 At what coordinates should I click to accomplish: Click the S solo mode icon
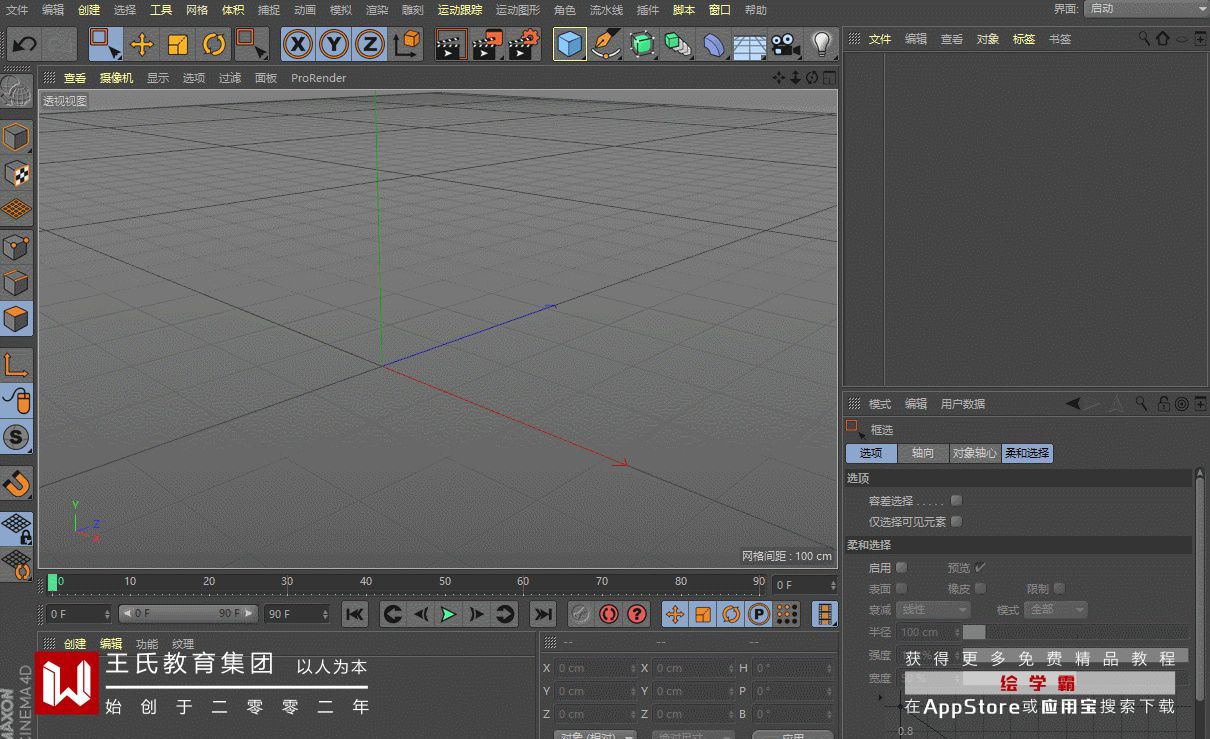[17, 437]
